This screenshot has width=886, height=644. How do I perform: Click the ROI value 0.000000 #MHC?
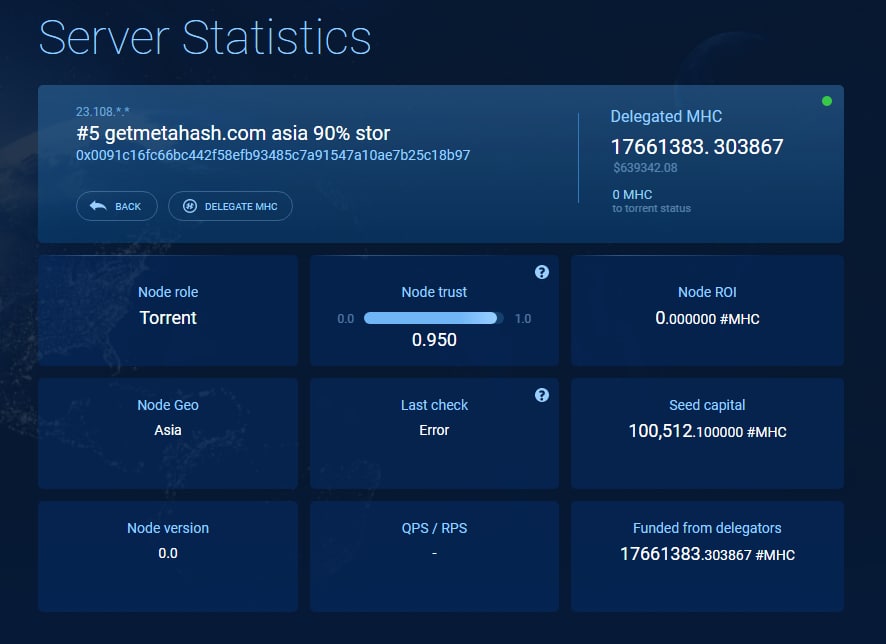tap(707, 319)
